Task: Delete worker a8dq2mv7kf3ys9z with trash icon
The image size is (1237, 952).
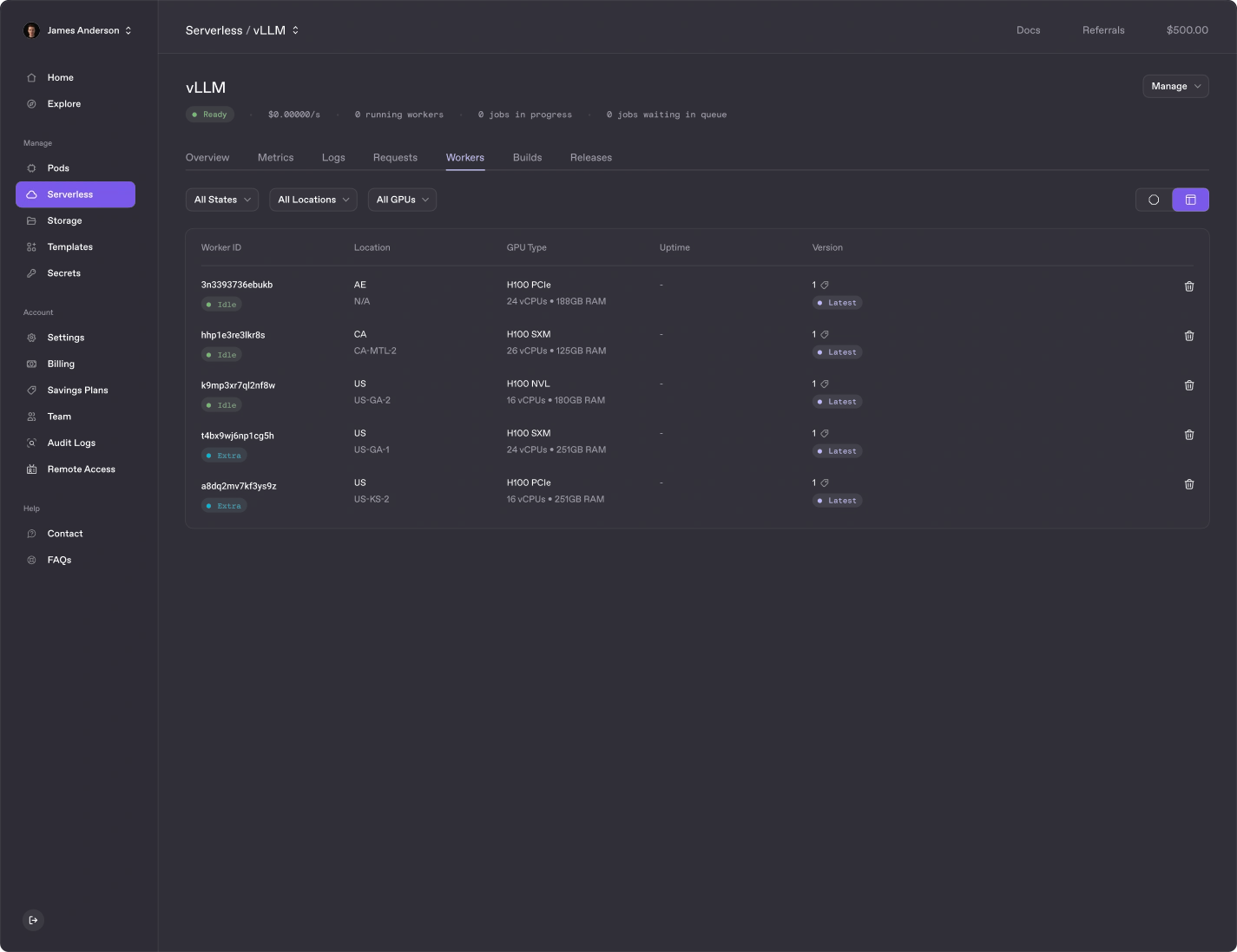Action: 1189,484
